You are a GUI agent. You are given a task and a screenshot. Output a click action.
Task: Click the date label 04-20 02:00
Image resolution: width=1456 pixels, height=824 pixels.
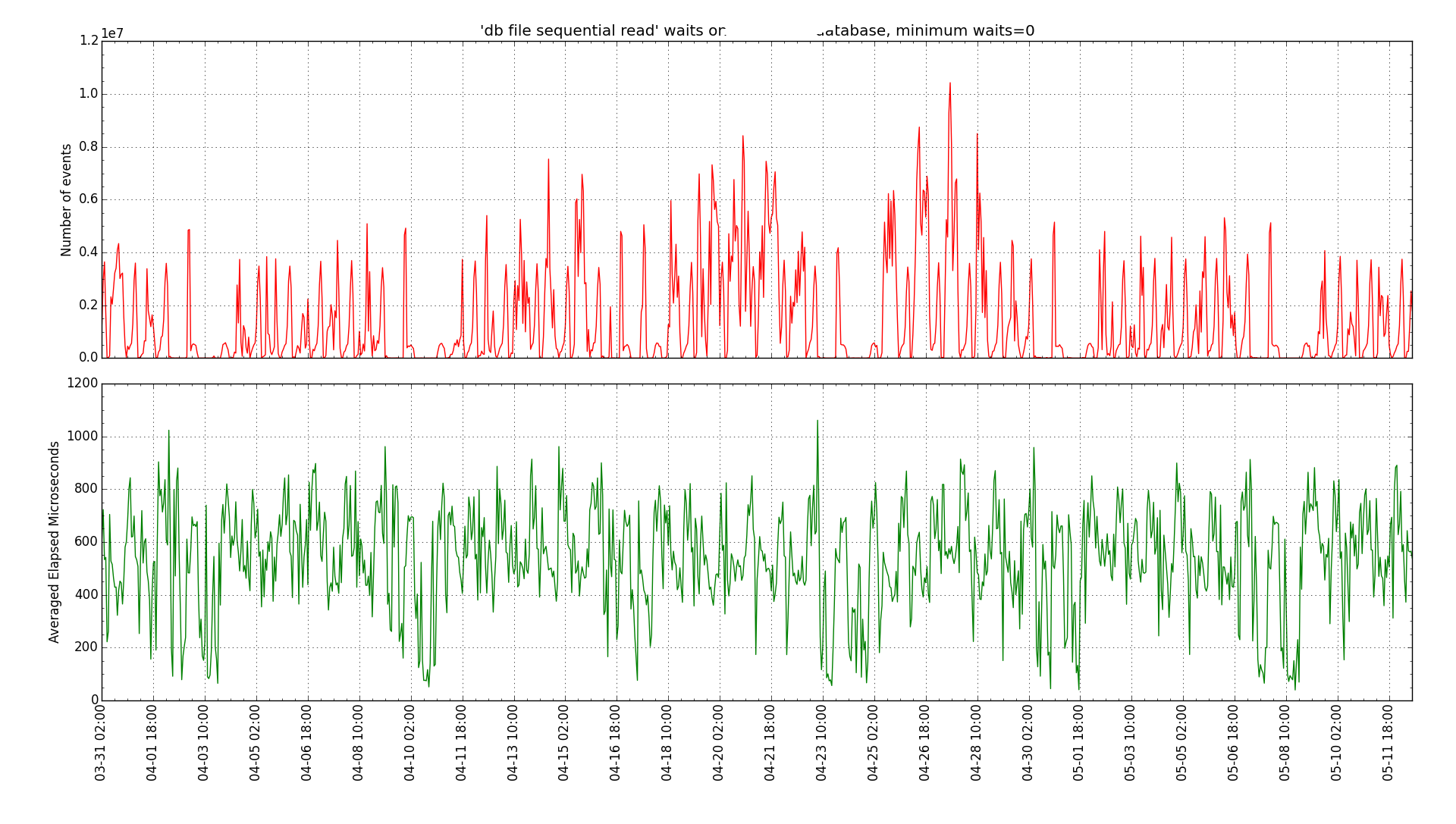point(718,743)
